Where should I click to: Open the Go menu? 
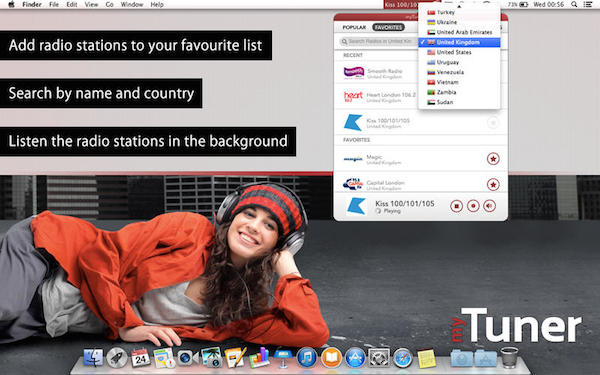[109, 5]
